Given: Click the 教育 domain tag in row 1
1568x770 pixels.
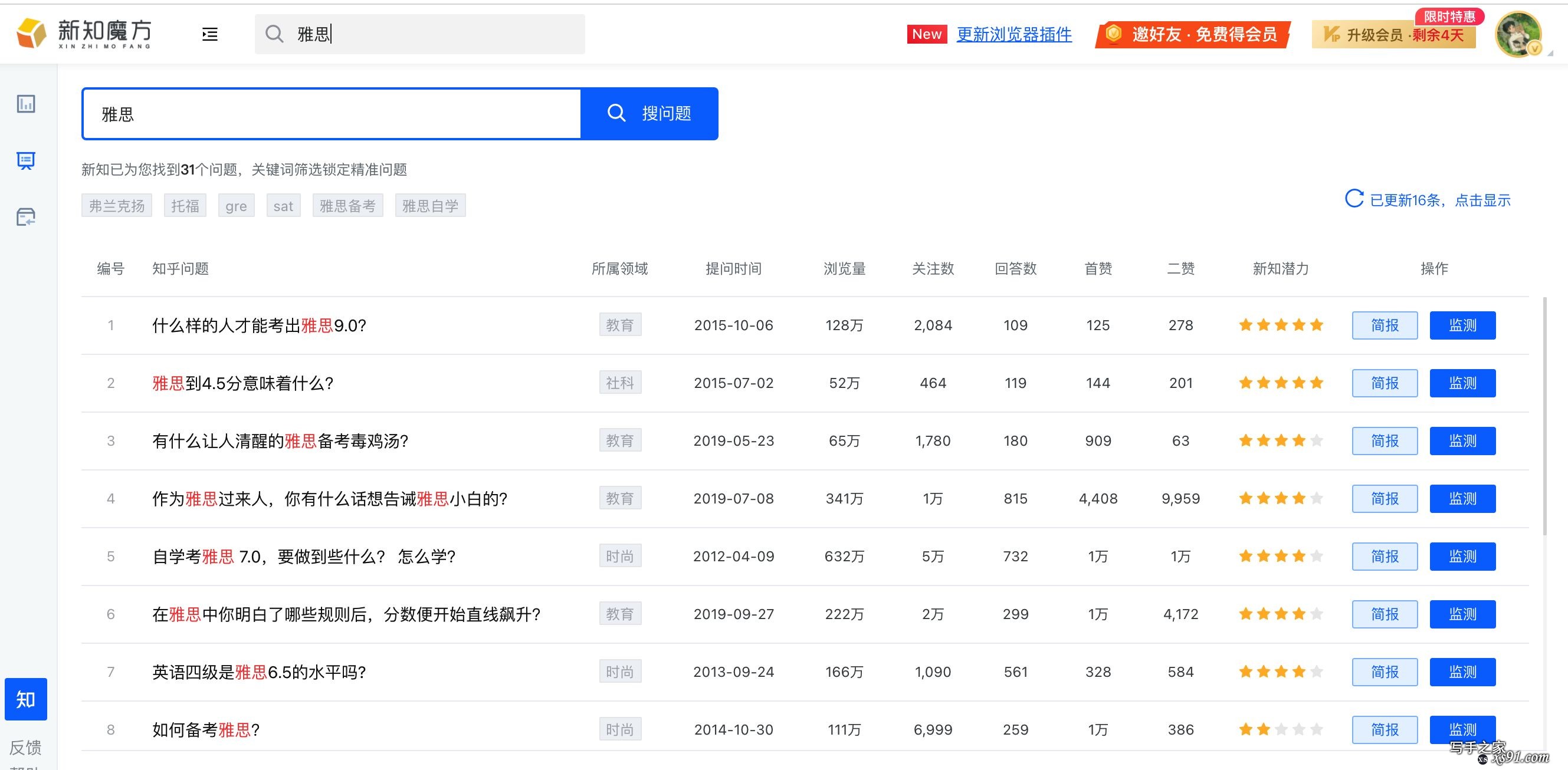Looking at the screenshot, I should [x=619, y=325].
